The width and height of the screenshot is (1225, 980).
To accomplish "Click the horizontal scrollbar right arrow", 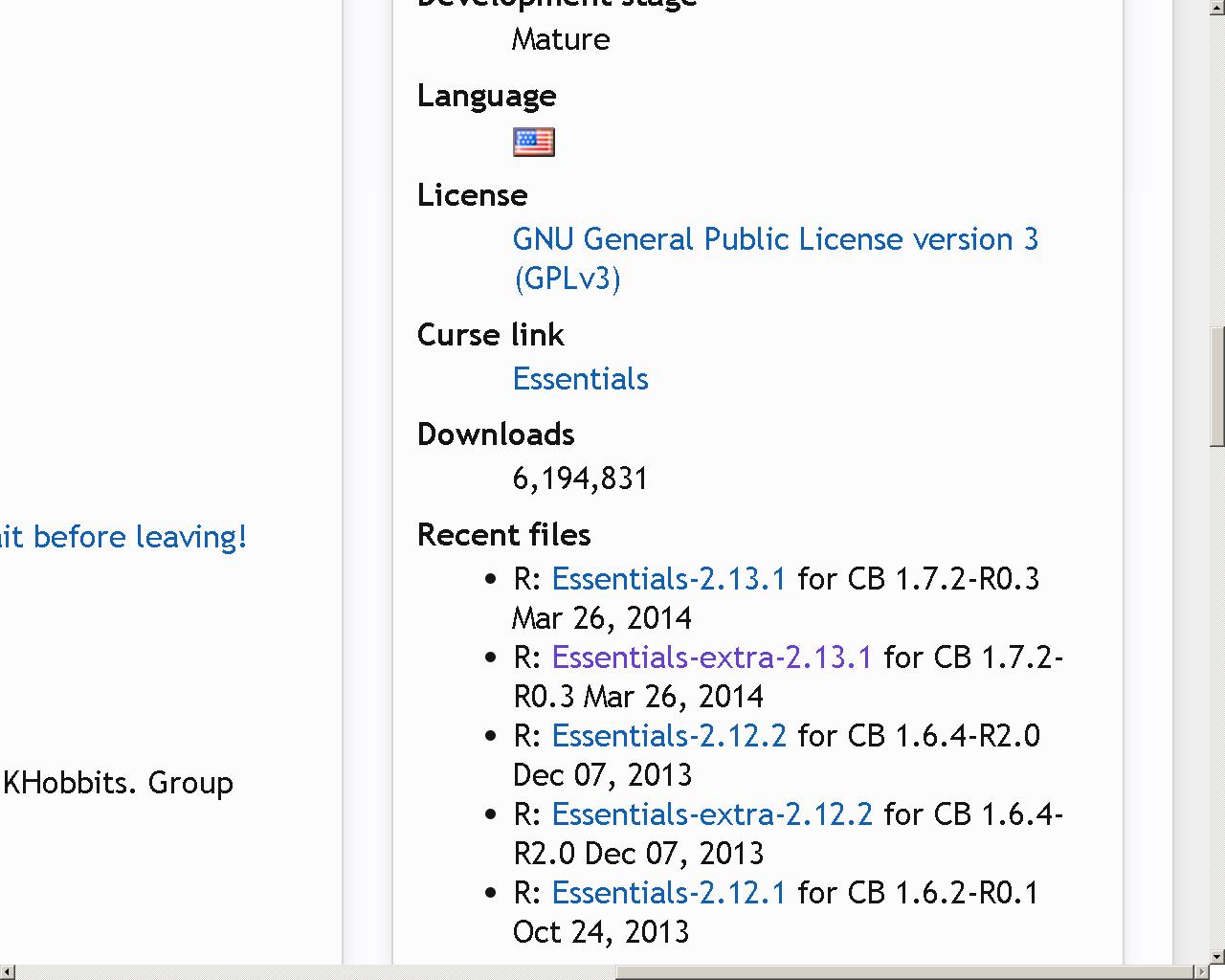I will [x=1201, y=972].
